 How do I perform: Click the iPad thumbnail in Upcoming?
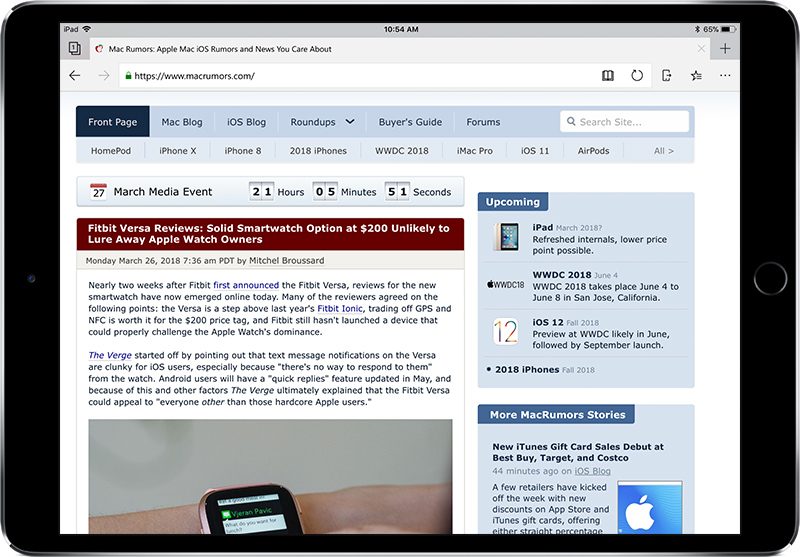point(506,237)
